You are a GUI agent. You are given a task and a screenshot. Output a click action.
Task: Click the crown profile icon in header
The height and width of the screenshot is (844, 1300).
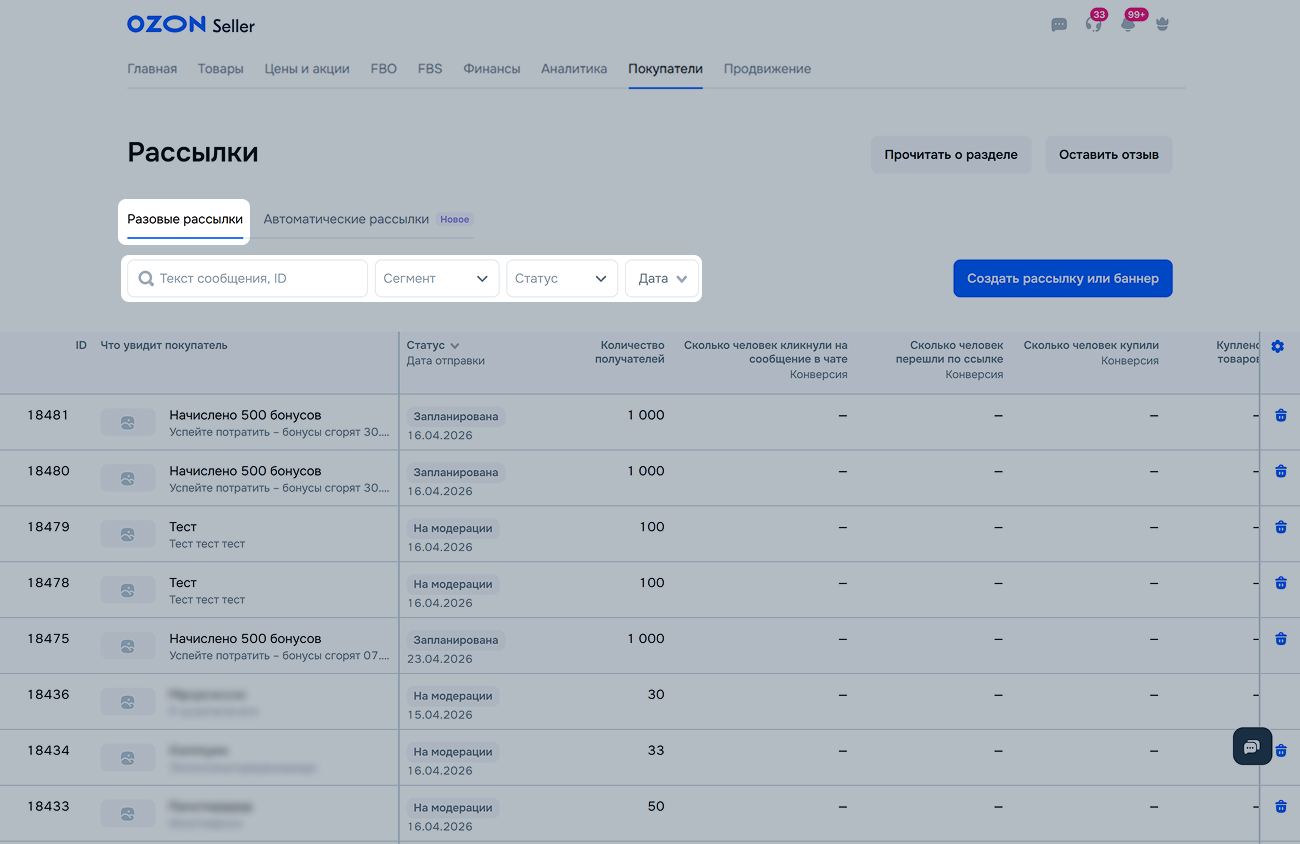[1162, 25]
